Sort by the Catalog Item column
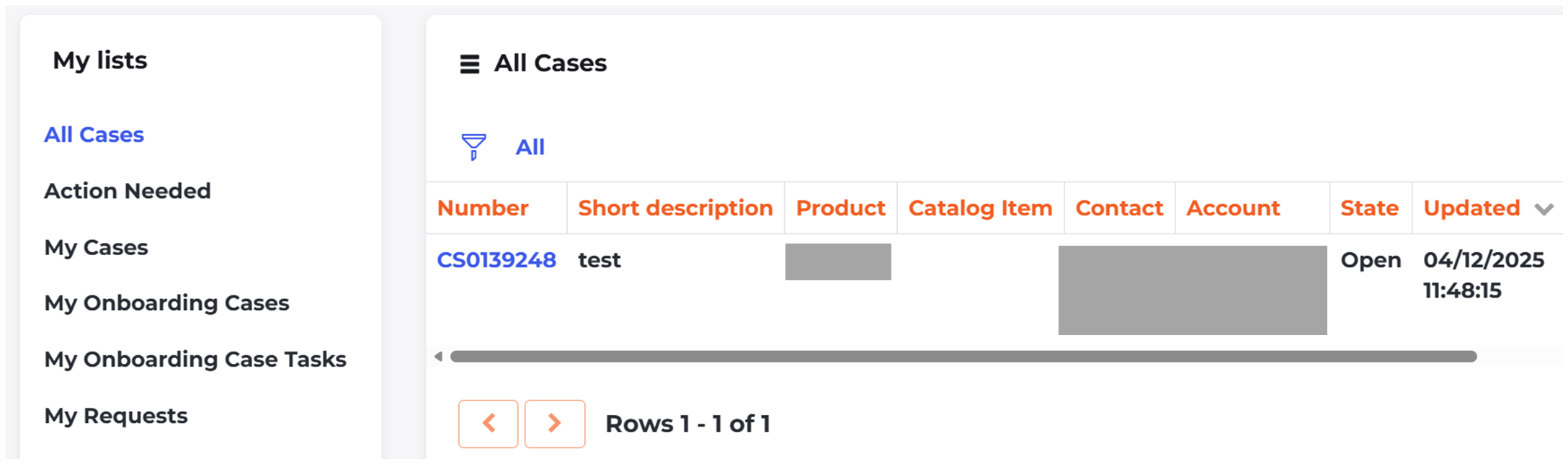1568x464 pixels. point(980,208)
